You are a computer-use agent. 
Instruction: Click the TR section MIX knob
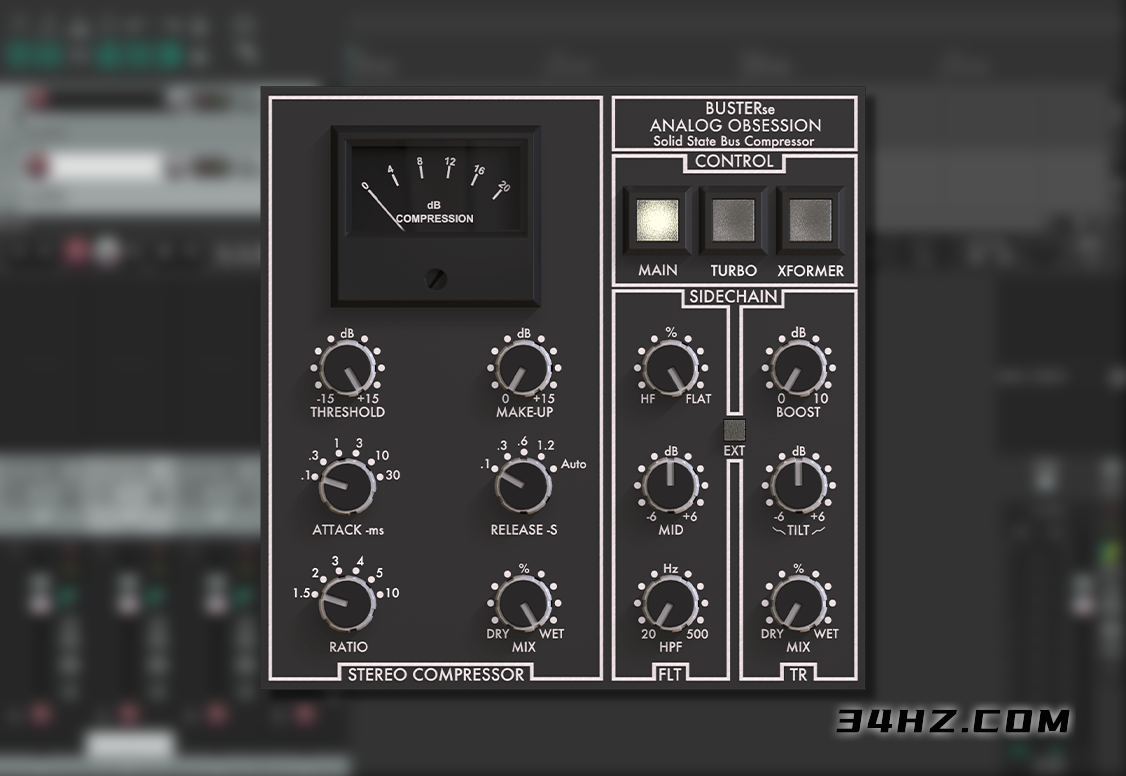click(799, 604)
